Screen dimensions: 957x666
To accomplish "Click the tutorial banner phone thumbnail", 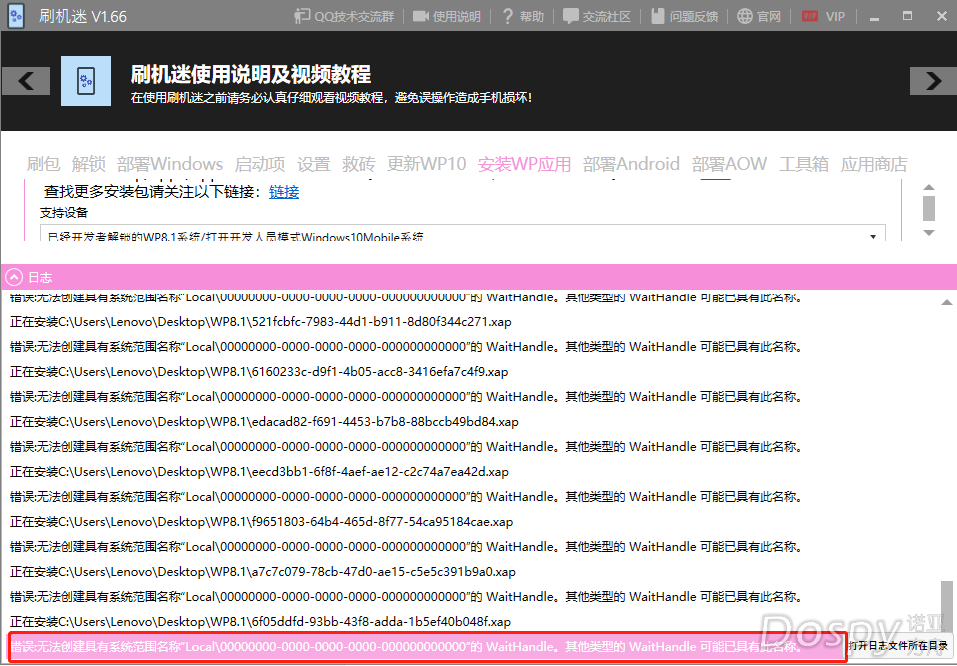I will pyautogui.click(x=86, y=81).
